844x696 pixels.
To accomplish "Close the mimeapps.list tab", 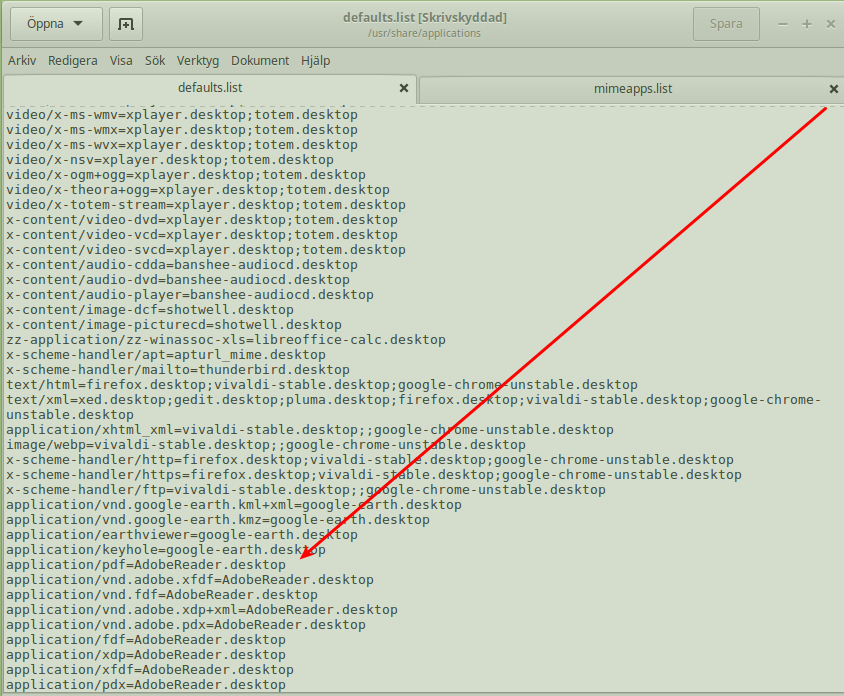I will tap(834, 89).
